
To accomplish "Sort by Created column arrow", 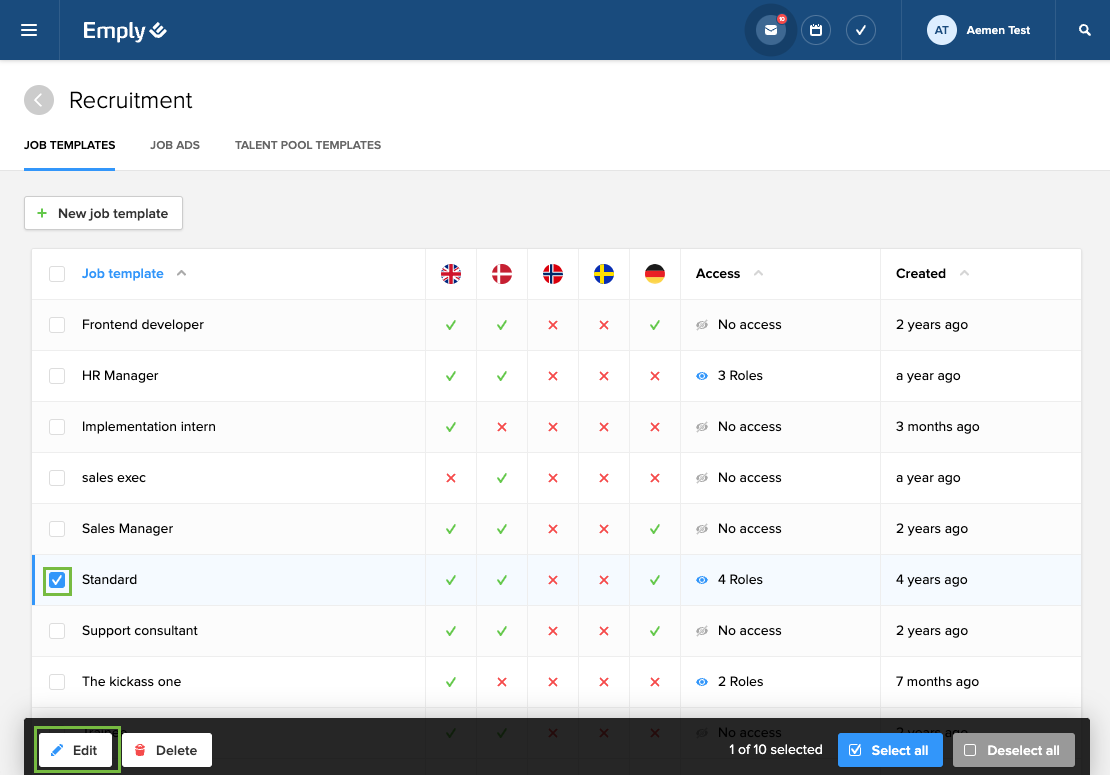I will pos(964,274).
